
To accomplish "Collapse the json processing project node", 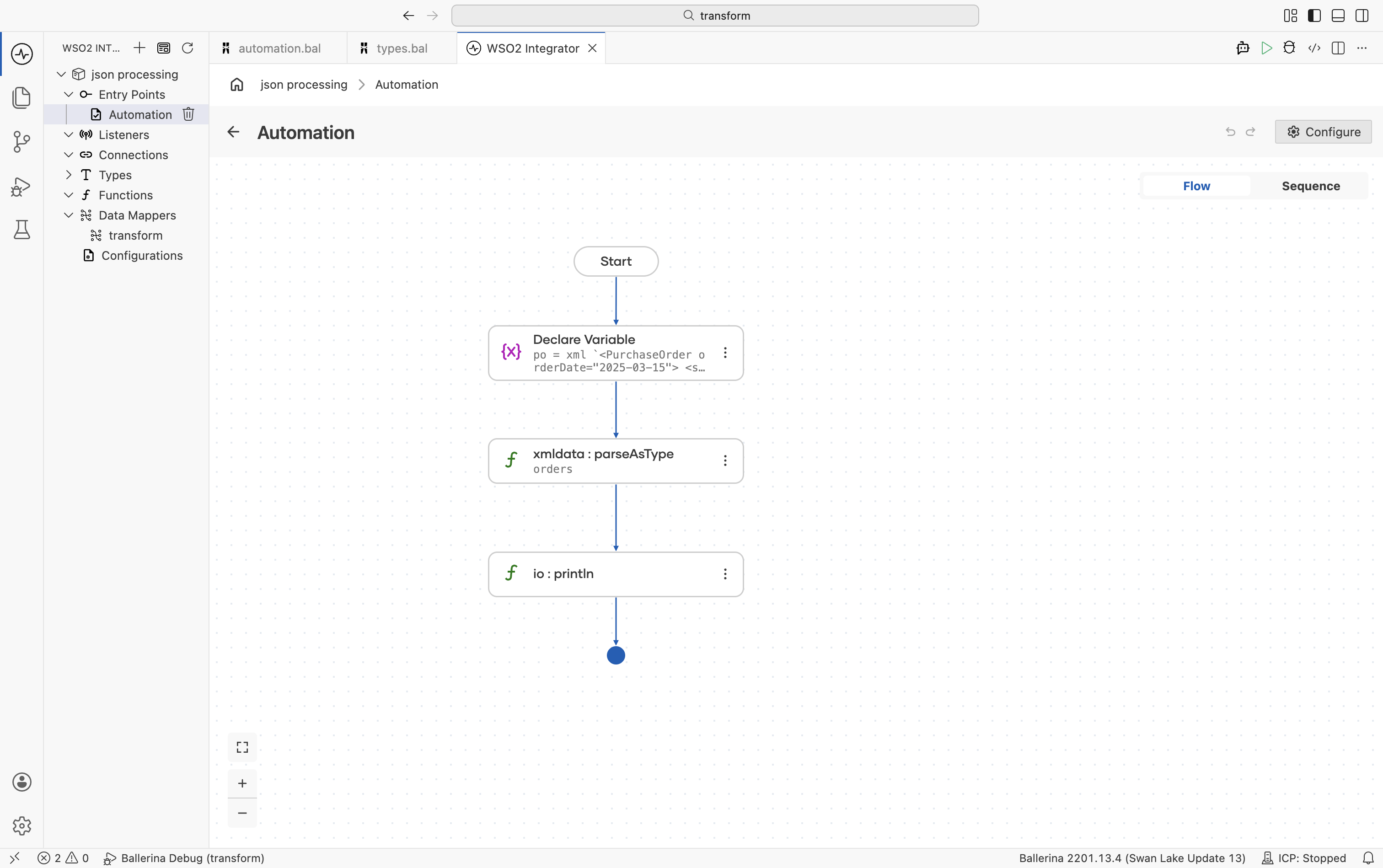I will tap(61, 74).
